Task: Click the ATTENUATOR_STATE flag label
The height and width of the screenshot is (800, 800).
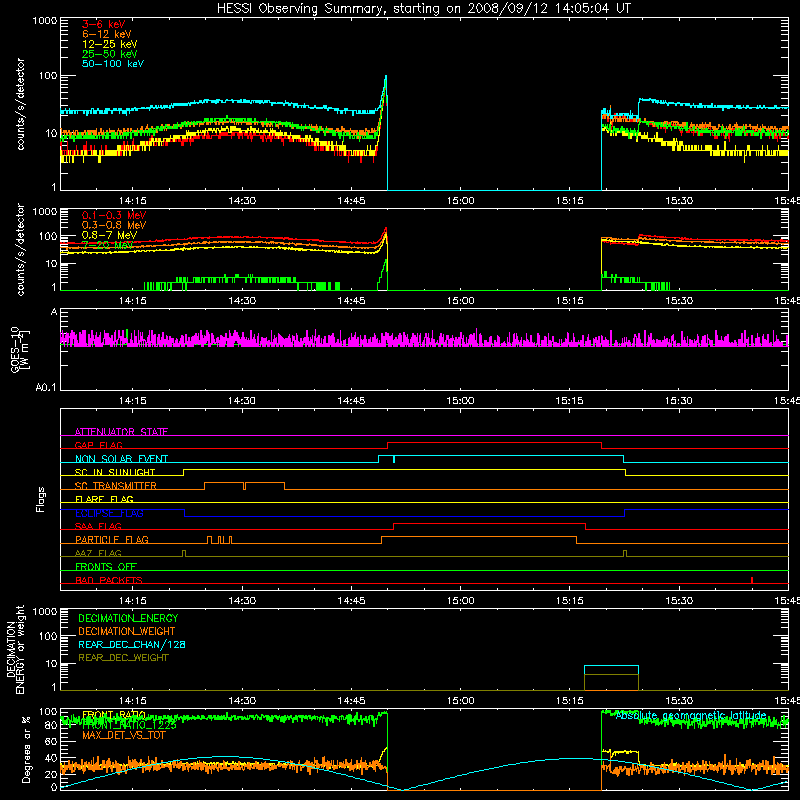Action: pos(121,432)
